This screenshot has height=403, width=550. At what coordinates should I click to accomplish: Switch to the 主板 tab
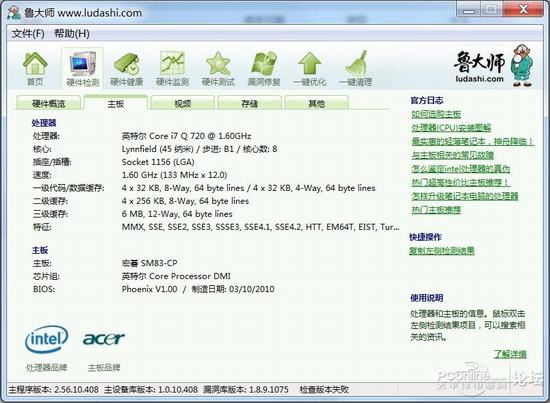(x=115, y=103)
